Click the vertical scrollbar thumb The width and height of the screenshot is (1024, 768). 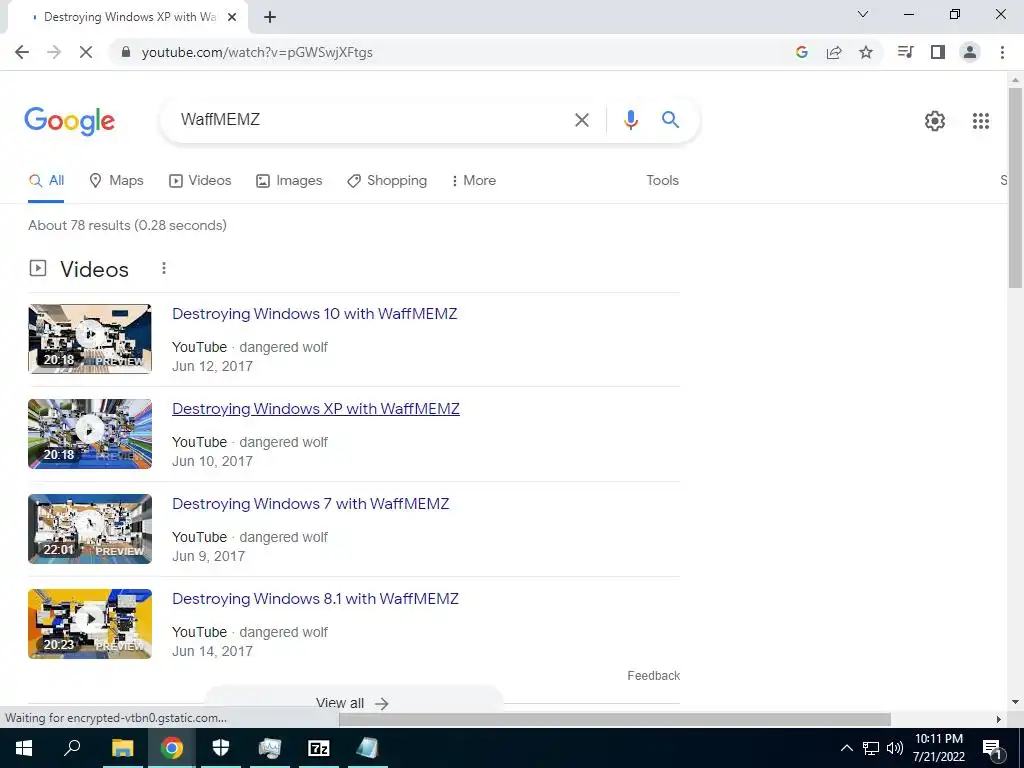(x=1015, y=187)
